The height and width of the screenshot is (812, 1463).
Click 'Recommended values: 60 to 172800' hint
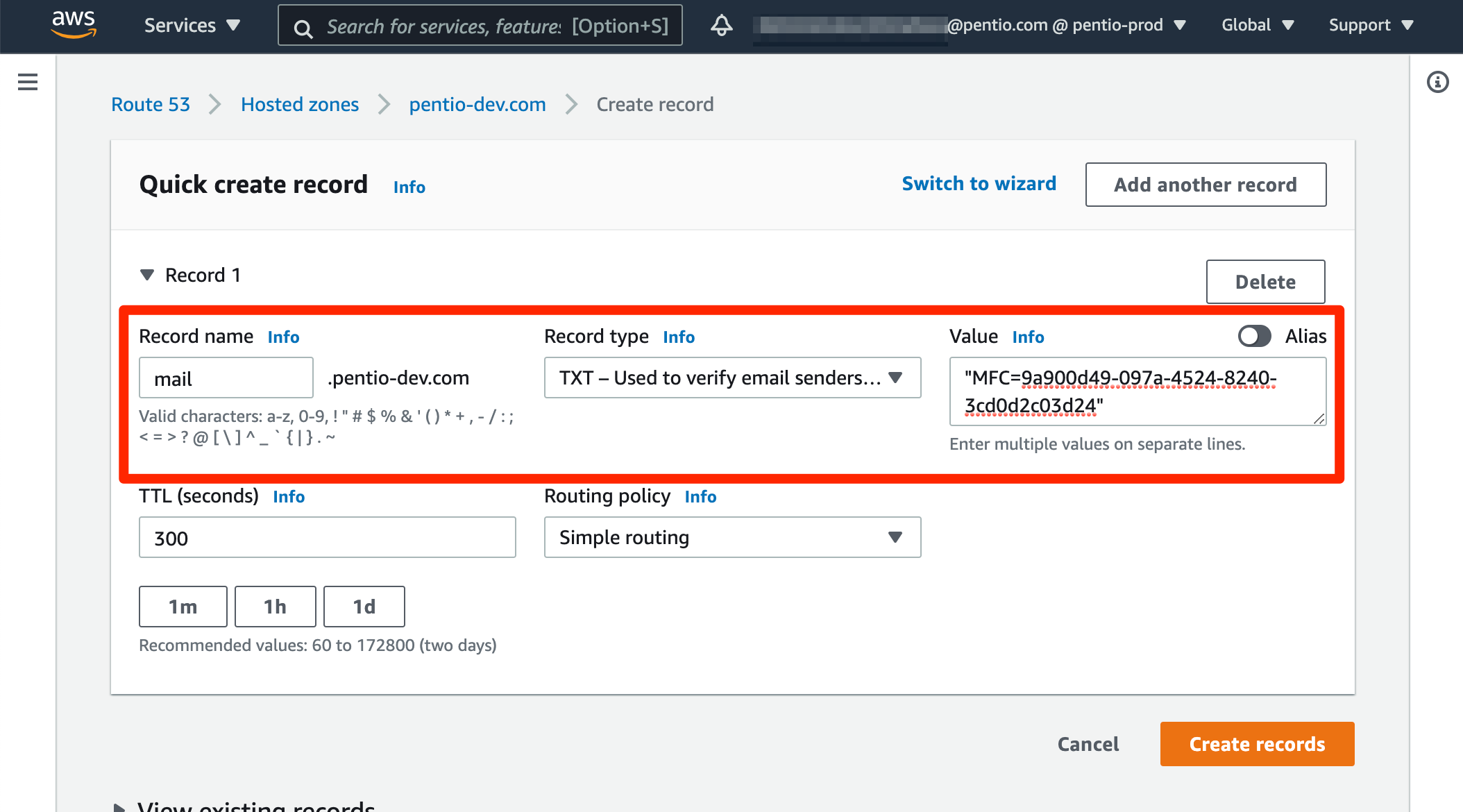pos(318,645)
